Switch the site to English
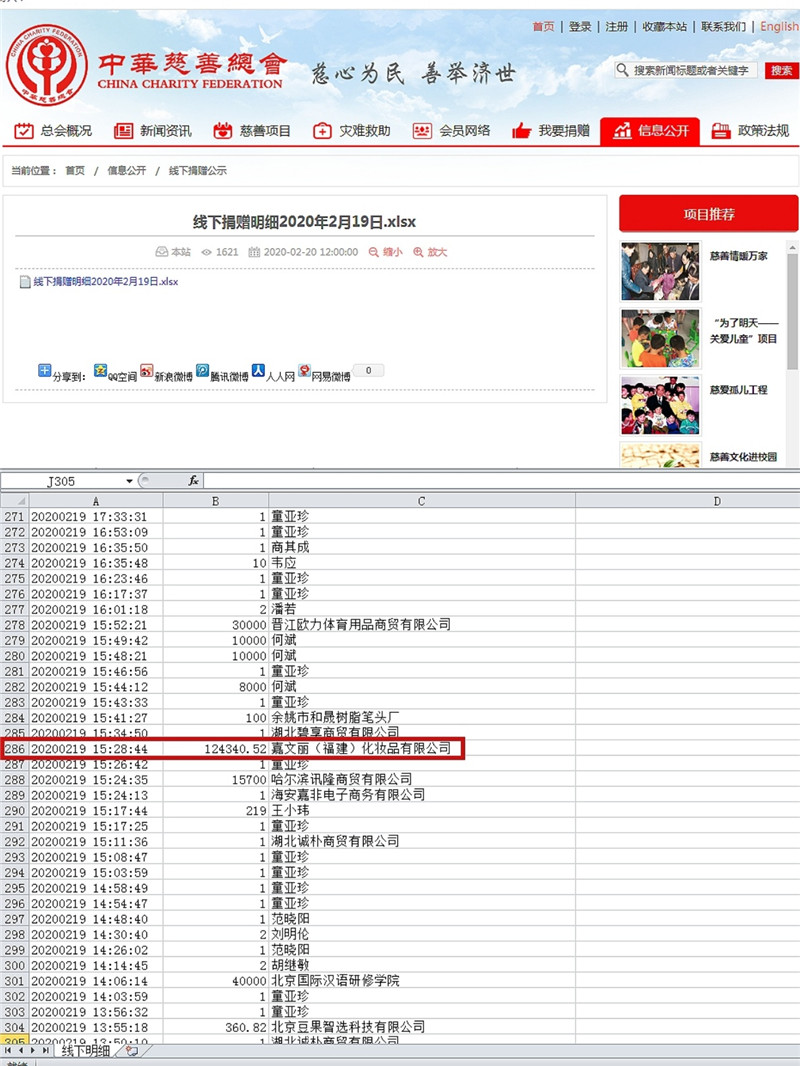Screen dimensions: 800x1066 tap(780, 27)
